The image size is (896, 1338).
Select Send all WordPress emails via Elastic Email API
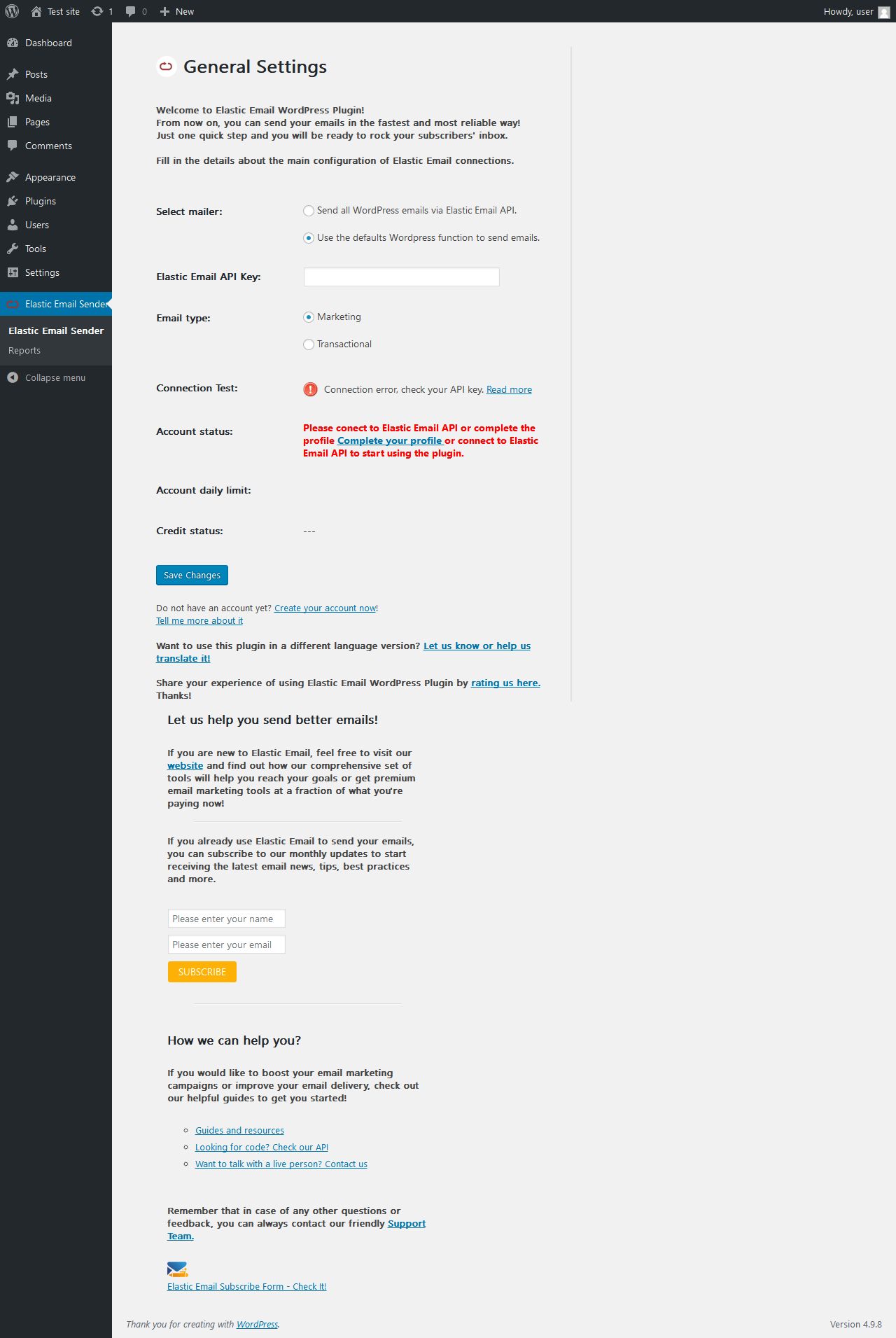(x=309, y=211)
